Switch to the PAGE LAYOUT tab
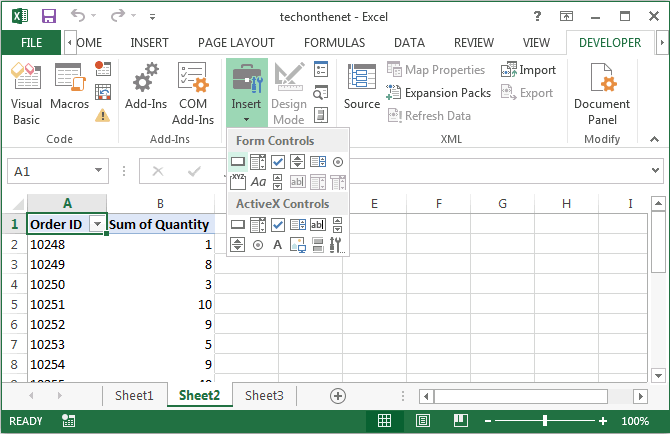The height and width of the screenshot is (434, 670). point(236,43)
